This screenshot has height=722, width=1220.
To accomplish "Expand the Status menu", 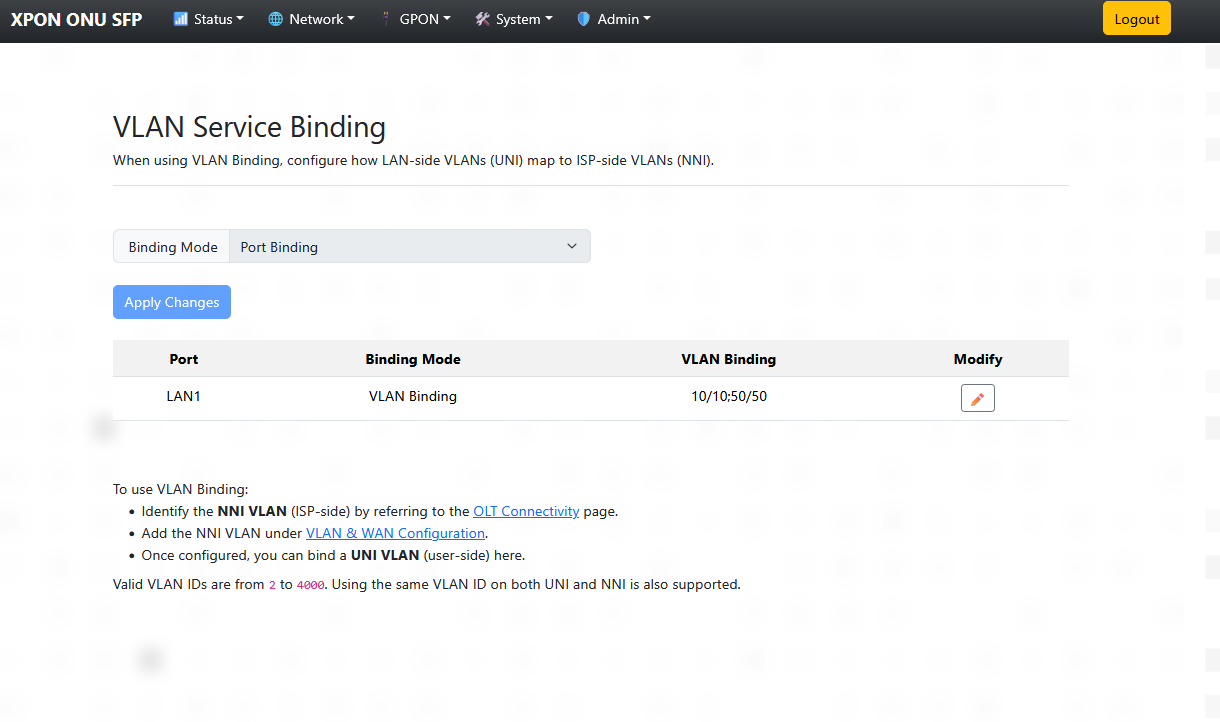I will click(x=209, y=19).
